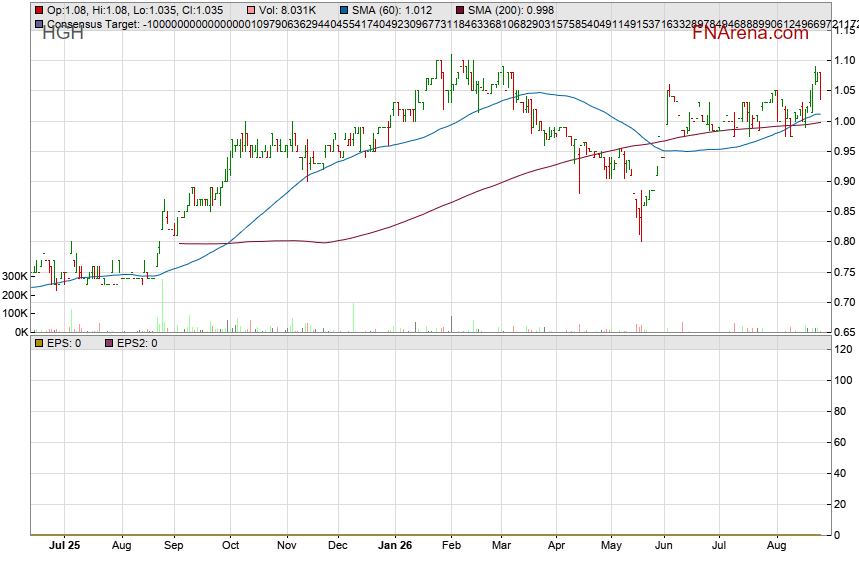This screenshot has width=859, height=566.
Task: Click the 120 value on EPS axis
Action: tap(843, 350)
